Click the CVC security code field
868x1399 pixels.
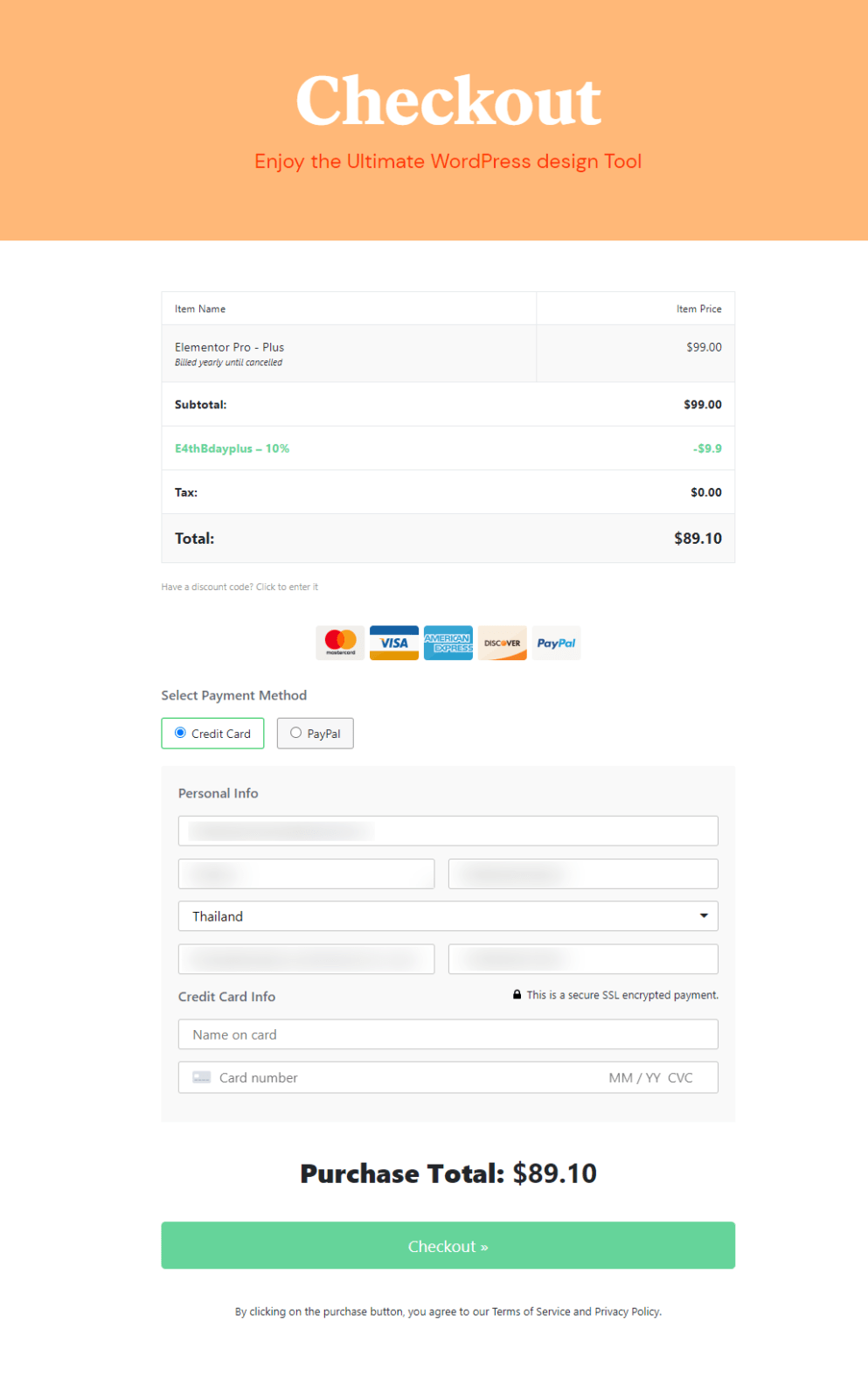click(x=680, y=1077)
